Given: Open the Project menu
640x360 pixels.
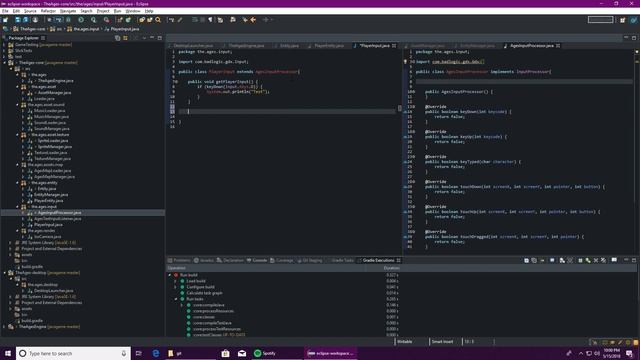Looking at the screenshot, I should 103,11.
